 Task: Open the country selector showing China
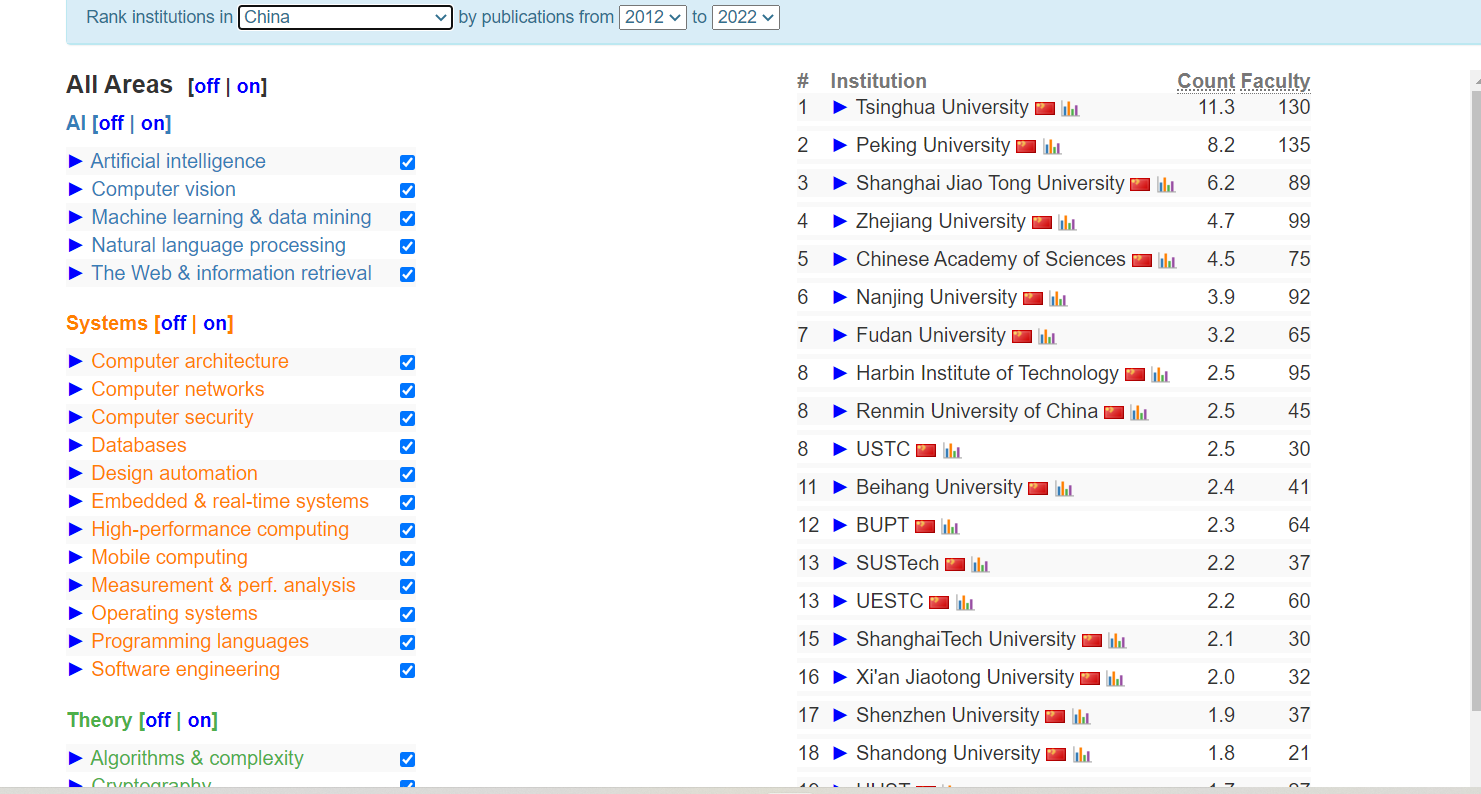(x=345, y=17)
